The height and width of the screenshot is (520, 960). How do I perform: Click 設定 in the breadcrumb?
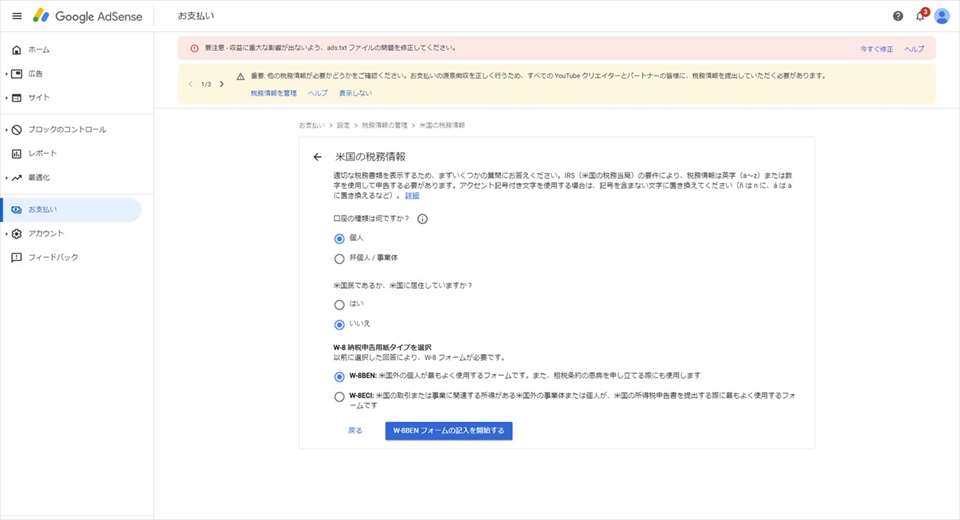coord(343,125)
